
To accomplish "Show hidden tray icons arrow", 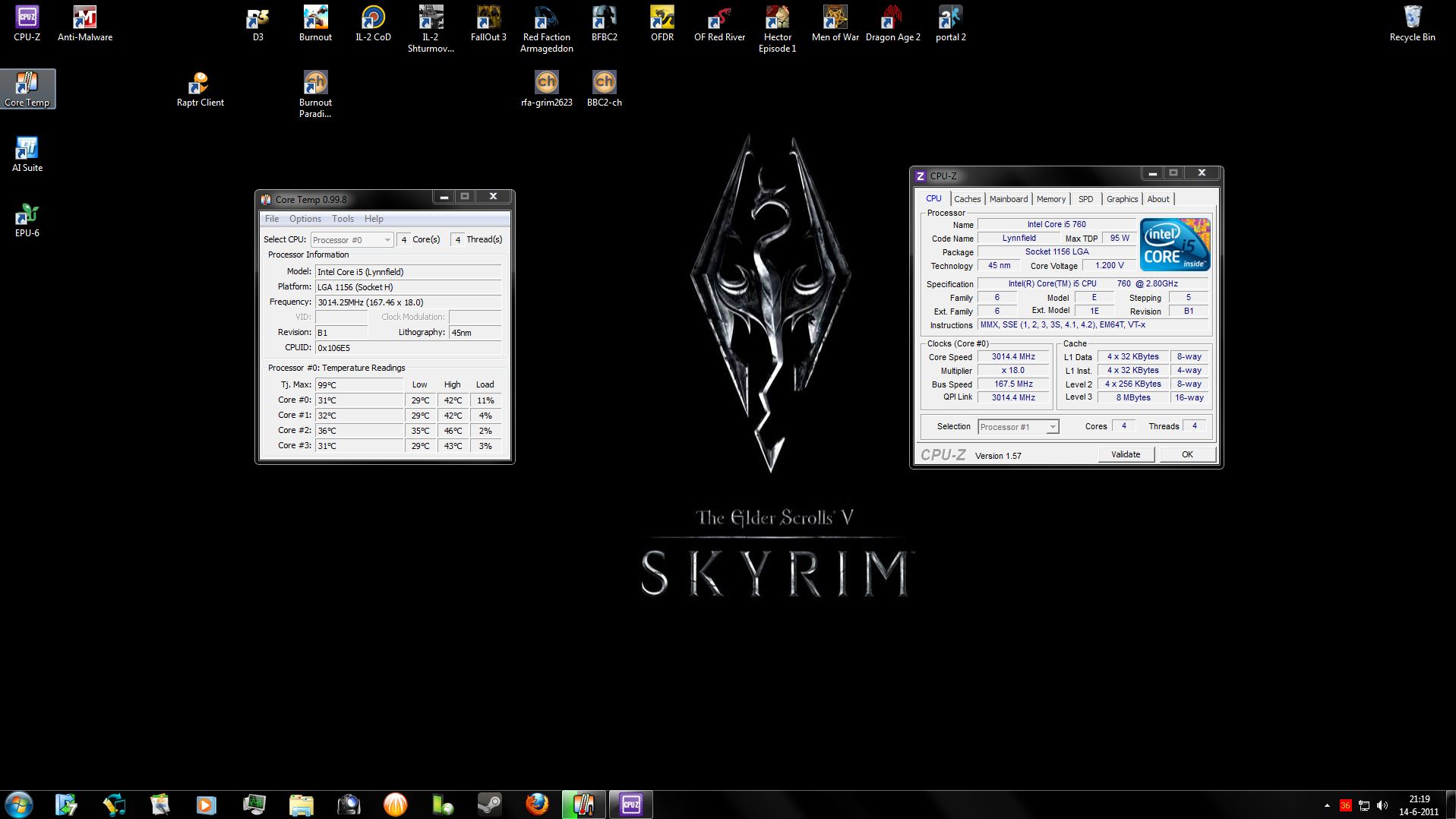I will click(x=1327, y=805).
